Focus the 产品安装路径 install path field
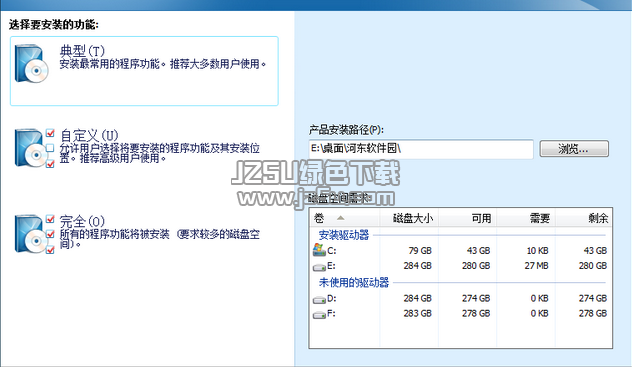 [x=421, y=149]
